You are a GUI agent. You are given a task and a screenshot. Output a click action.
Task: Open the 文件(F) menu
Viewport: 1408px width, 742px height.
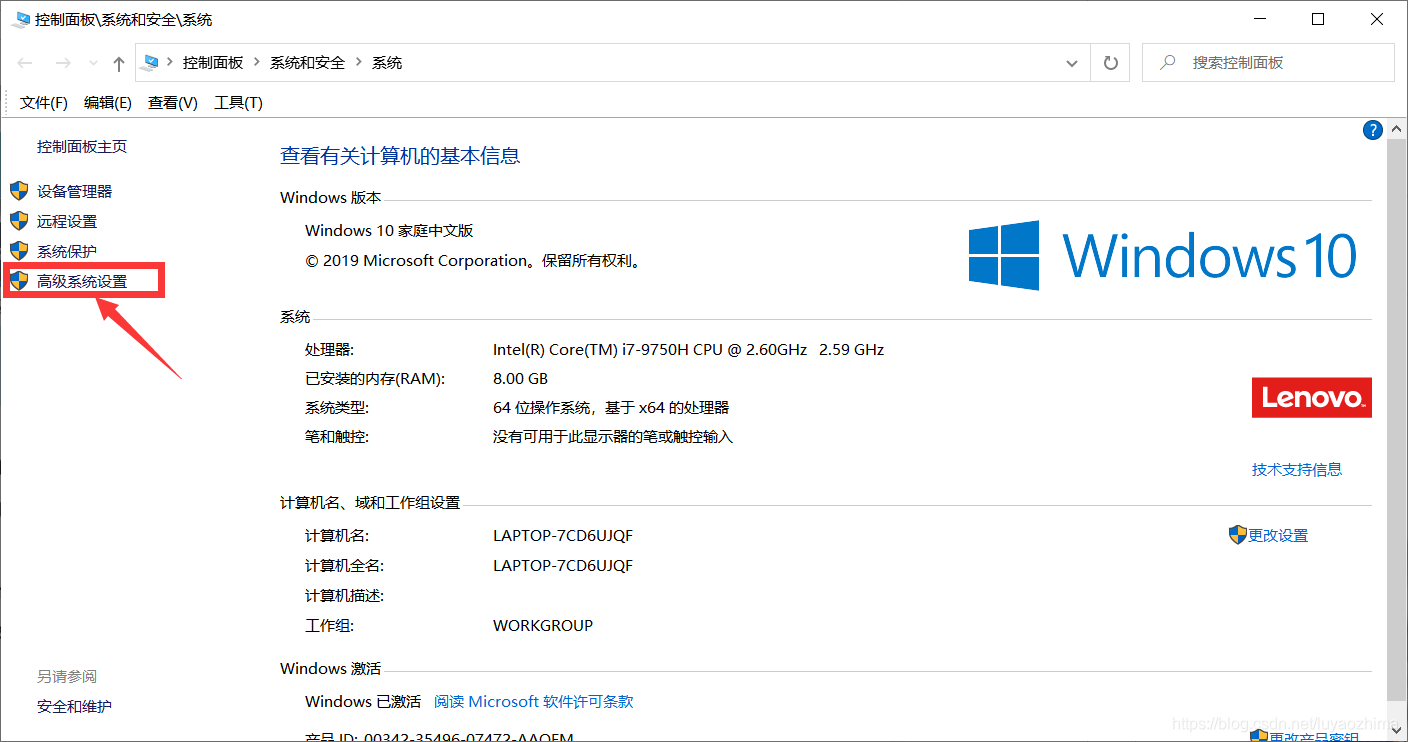tap(44, 103)
